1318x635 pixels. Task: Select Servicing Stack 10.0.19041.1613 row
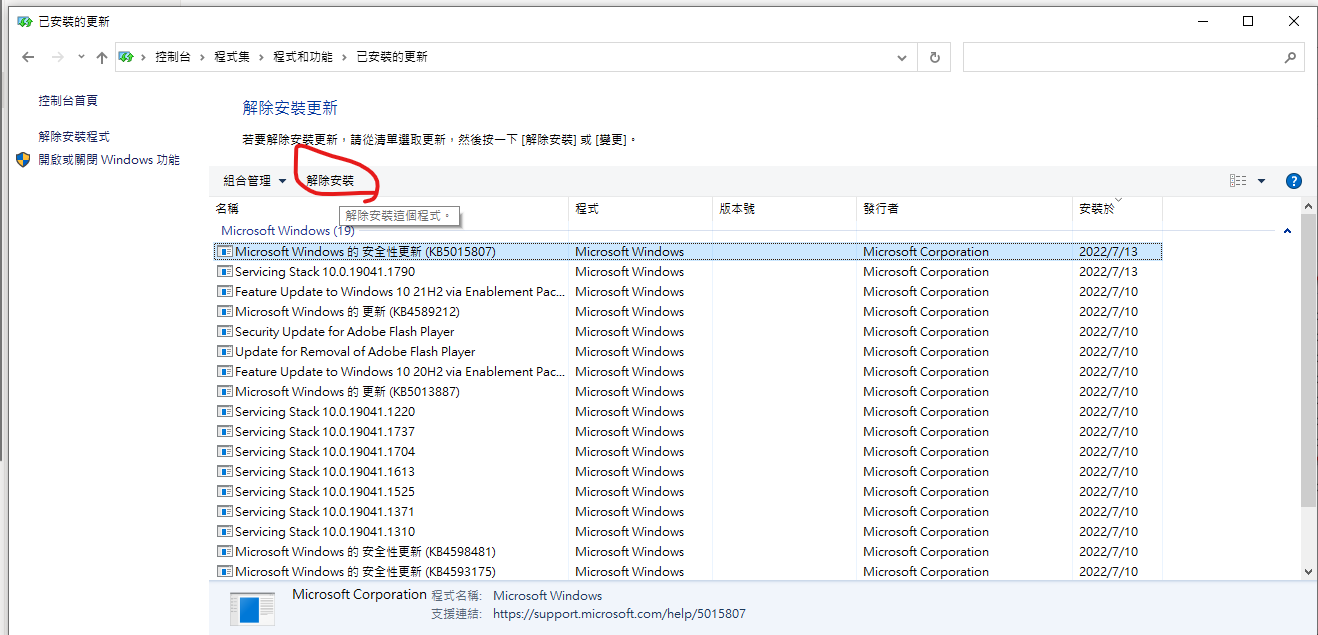(x=688, y=472)
